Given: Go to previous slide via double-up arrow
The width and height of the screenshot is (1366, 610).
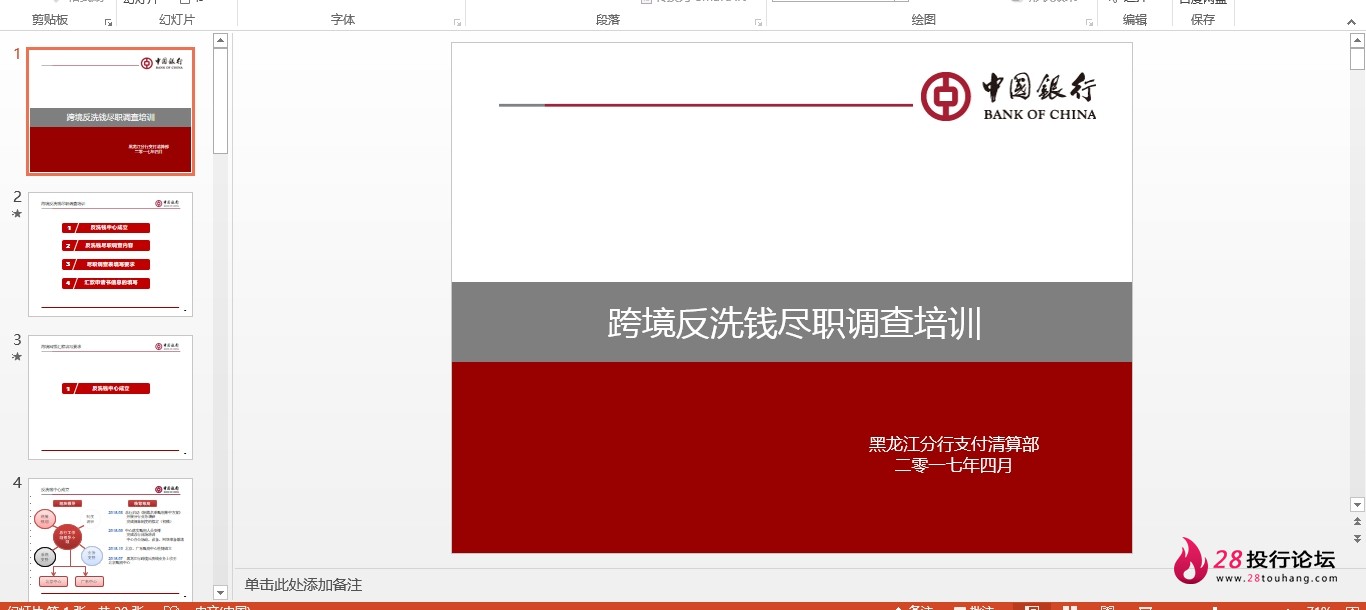Looking at the screenshot, I should [1357, 521].
